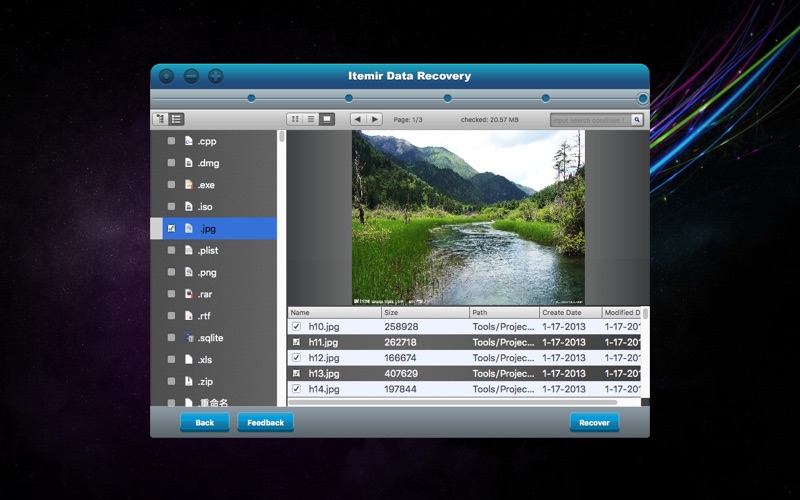
Task: Select the .rar file type row
Action: click(214, 294)
